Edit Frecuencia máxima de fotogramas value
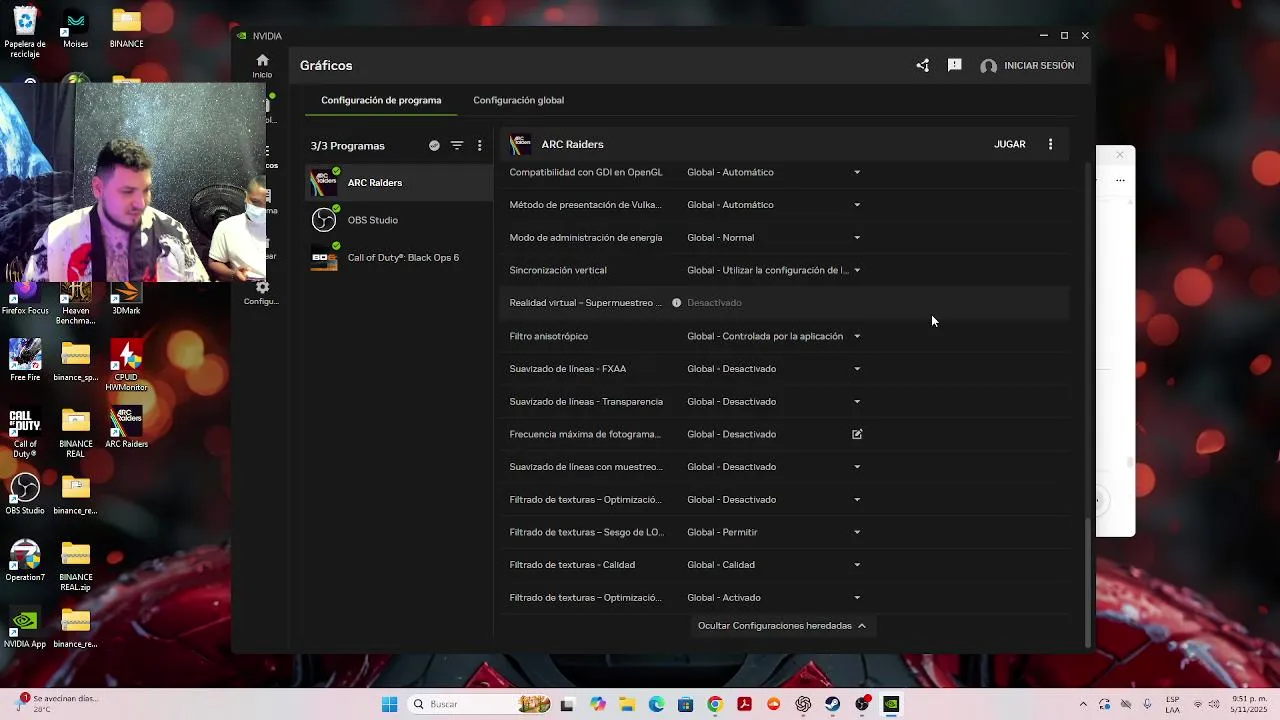 [x=857, y=434]
